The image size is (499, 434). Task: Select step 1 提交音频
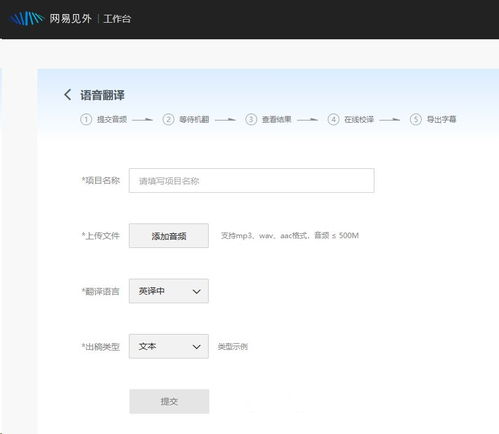coord(104,119)
